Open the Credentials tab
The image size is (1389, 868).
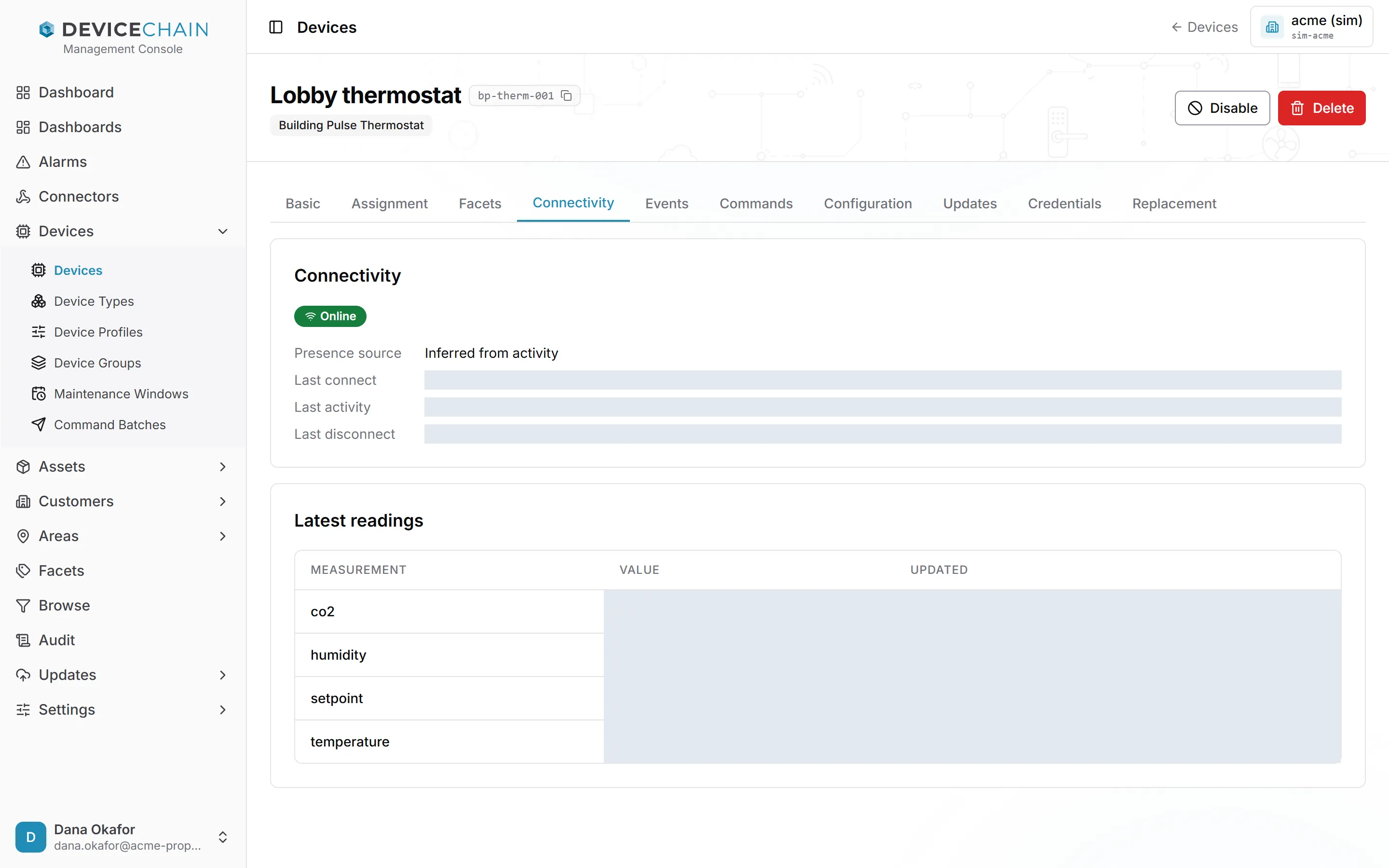coord(1064,204)
